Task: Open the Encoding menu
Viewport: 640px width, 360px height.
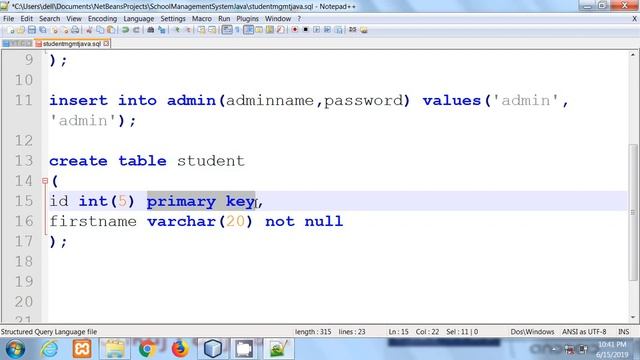Action: (x=102, y=19)
